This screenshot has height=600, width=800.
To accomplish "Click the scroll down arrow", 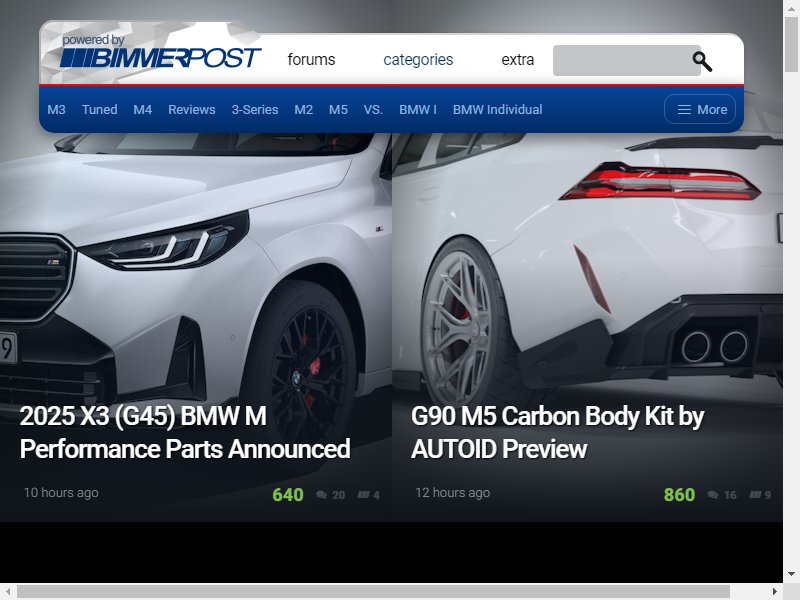I will pos(791,574).
